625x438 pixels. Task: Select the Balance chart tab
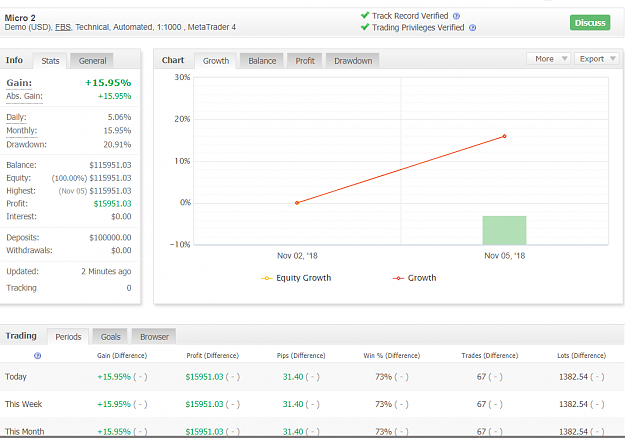[262, 61]
